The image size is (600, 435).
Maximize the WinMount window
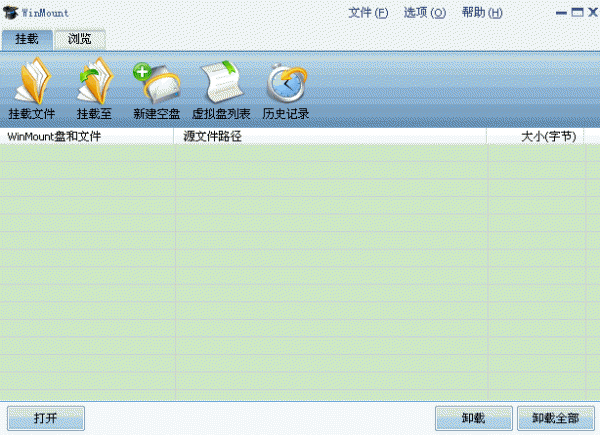tap(577, 13)
